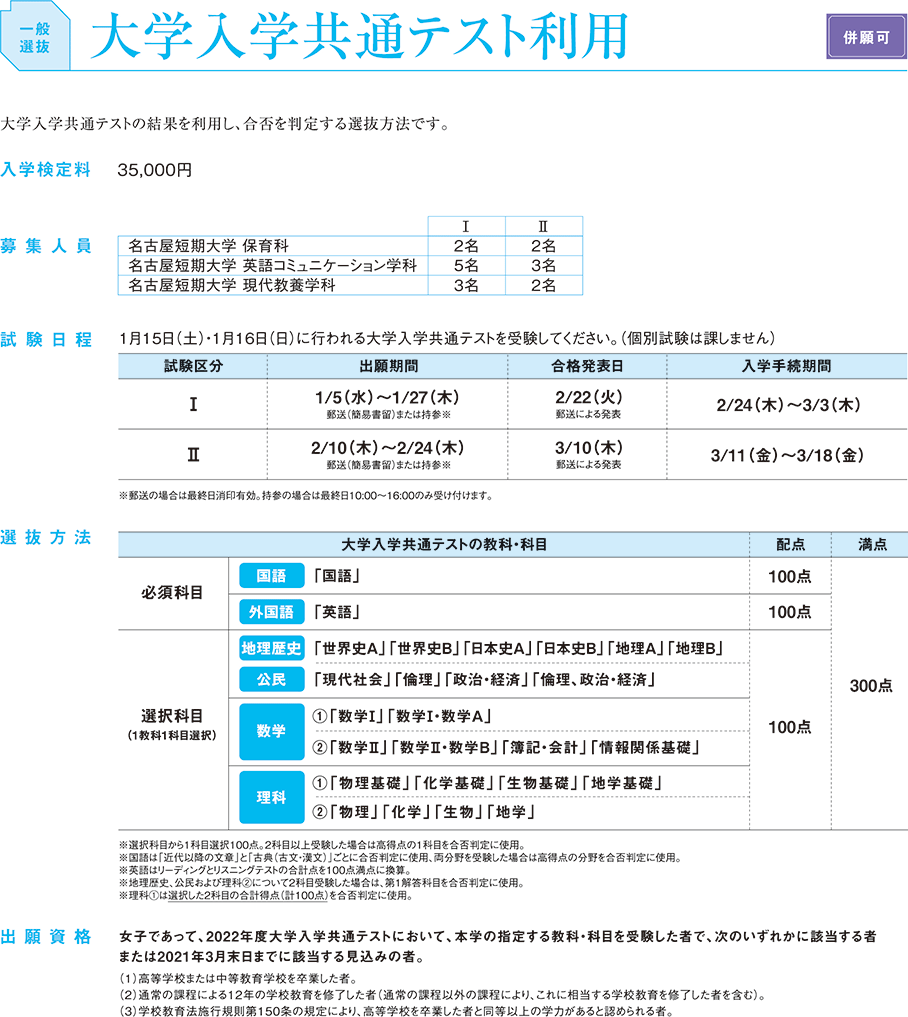Click the application period 1/5(水)〜1/27(木)

click(x=387, y=397)
